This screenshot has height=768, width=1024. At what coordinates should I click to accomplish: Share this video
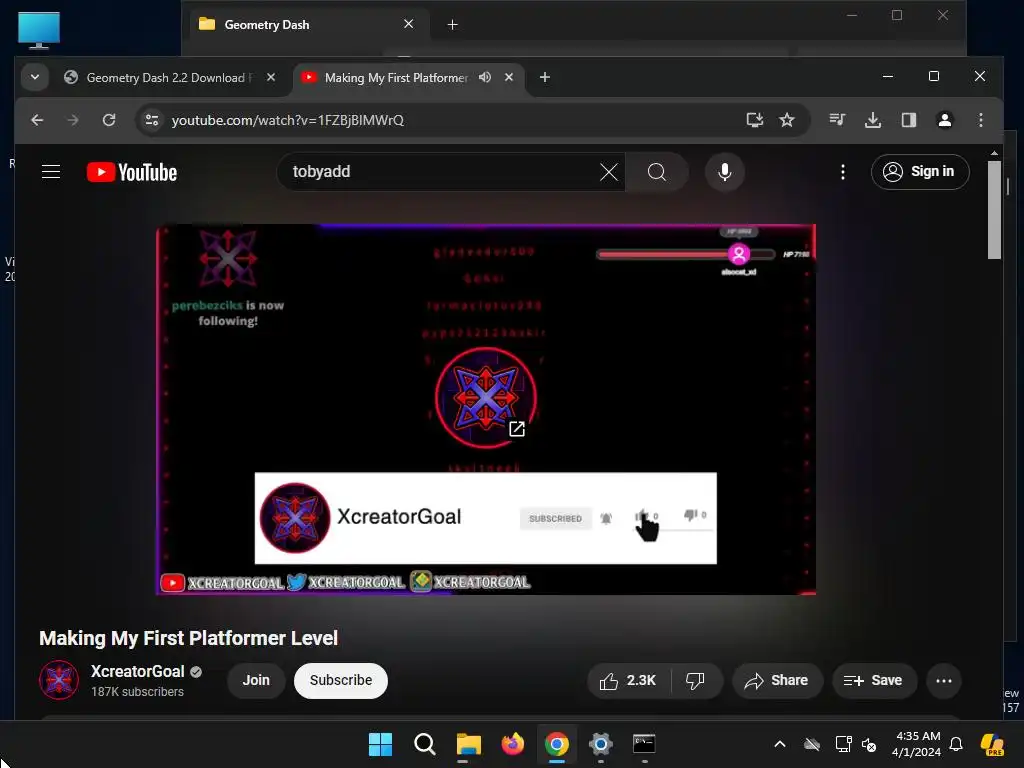[776, 680]
